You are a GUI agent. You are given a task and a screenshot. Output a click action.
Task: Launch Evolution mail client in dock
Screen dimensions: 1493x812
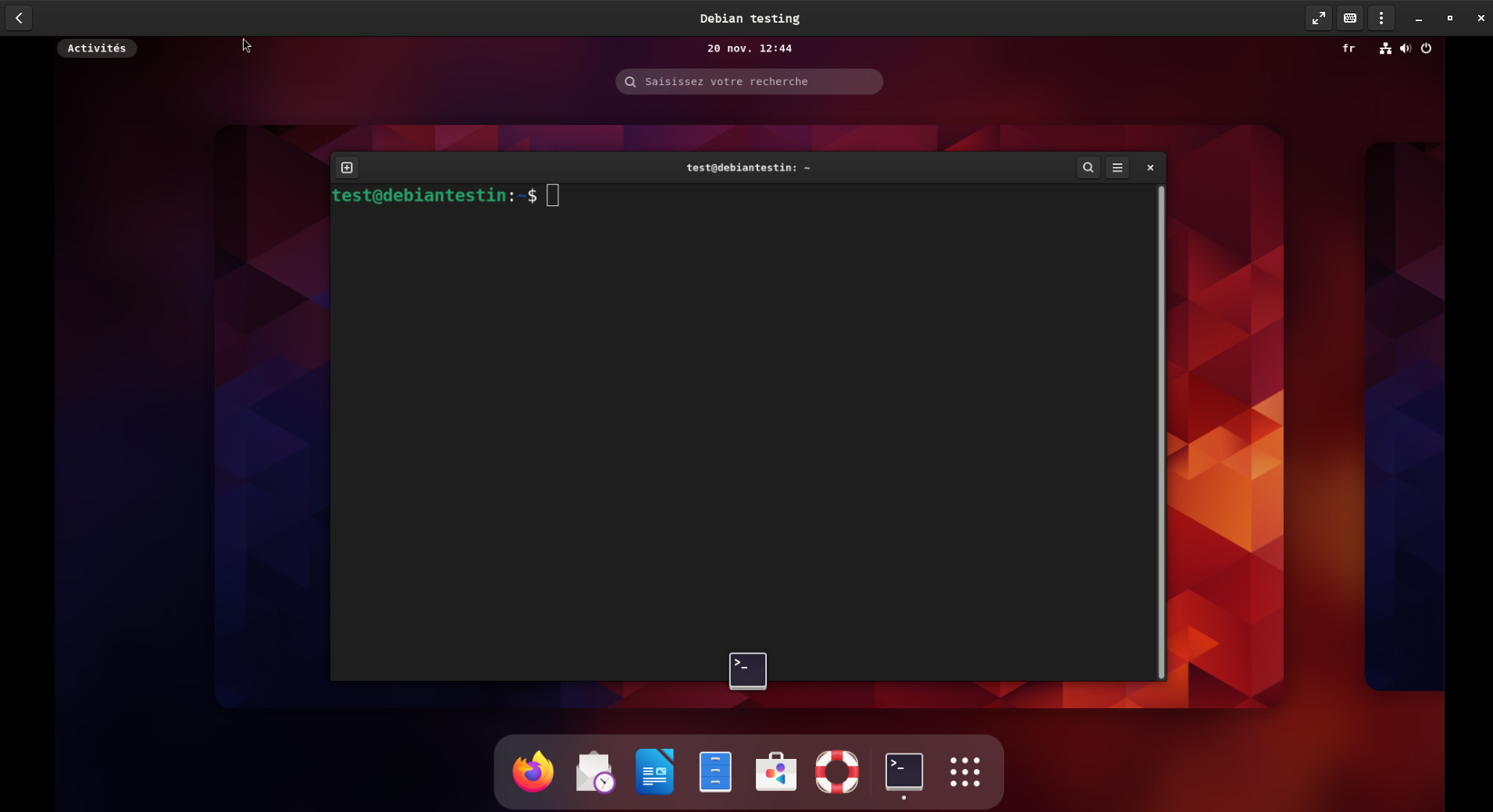pos(594,772)
